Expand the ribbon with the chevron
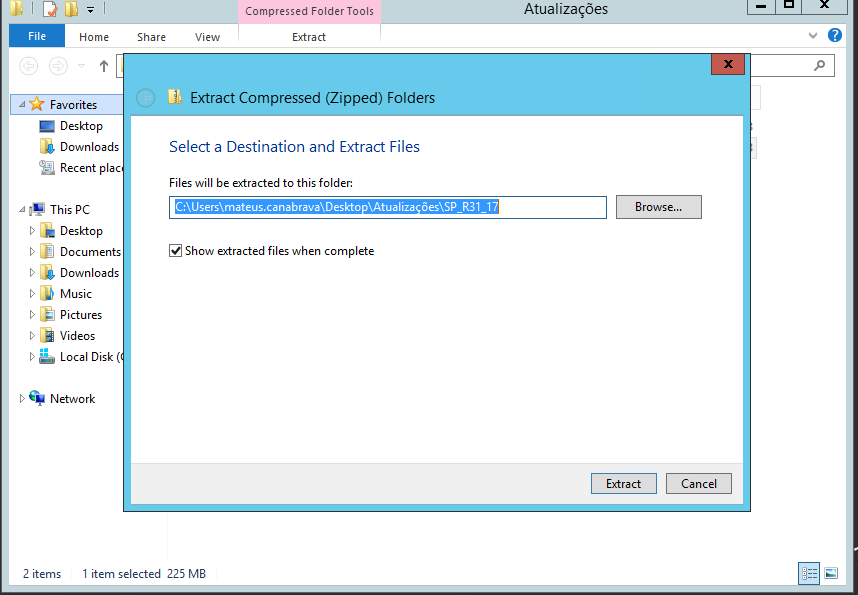 [x=813, y=36]
